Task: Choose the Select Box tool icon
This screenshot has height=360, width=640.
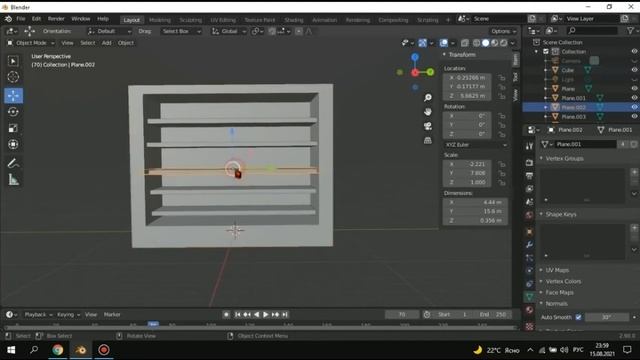Action: click(x=13, y=61)
